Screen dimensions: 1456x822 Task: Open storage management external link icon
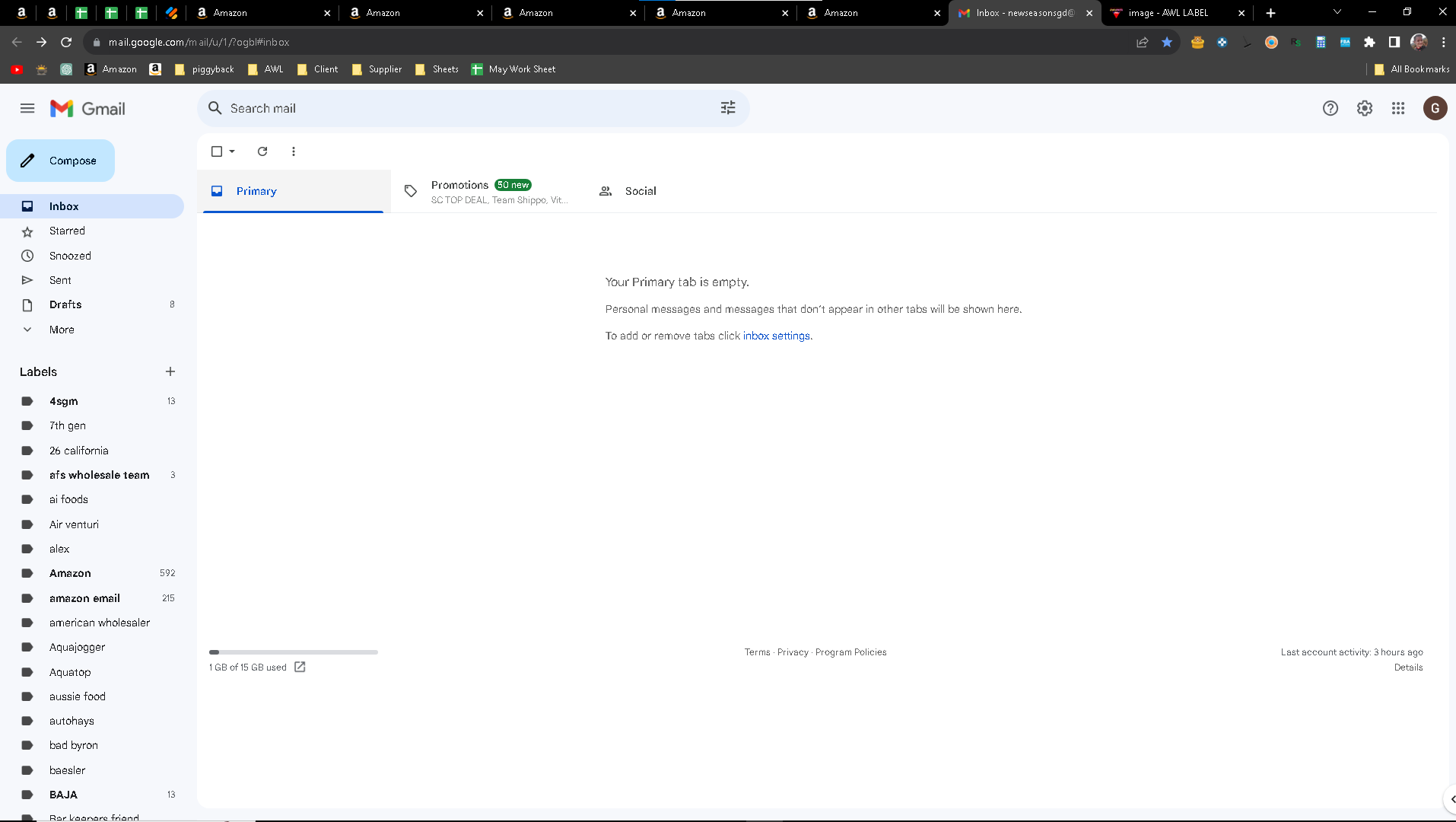point(300,667)
